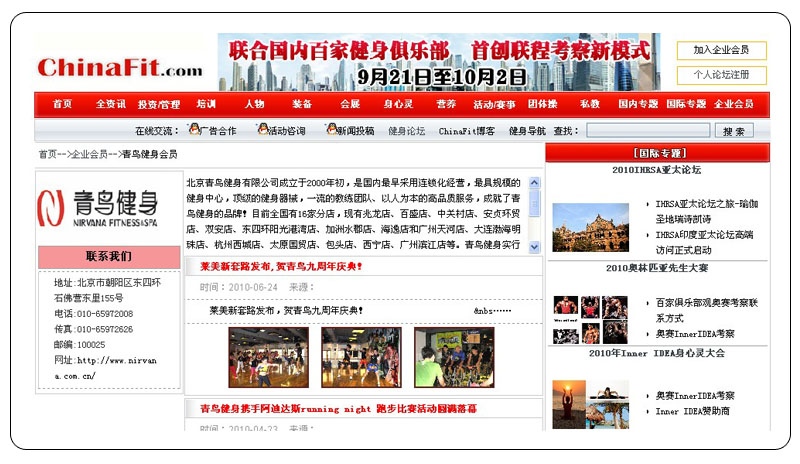Open the first group dance class photo

(x=268, y=357)
